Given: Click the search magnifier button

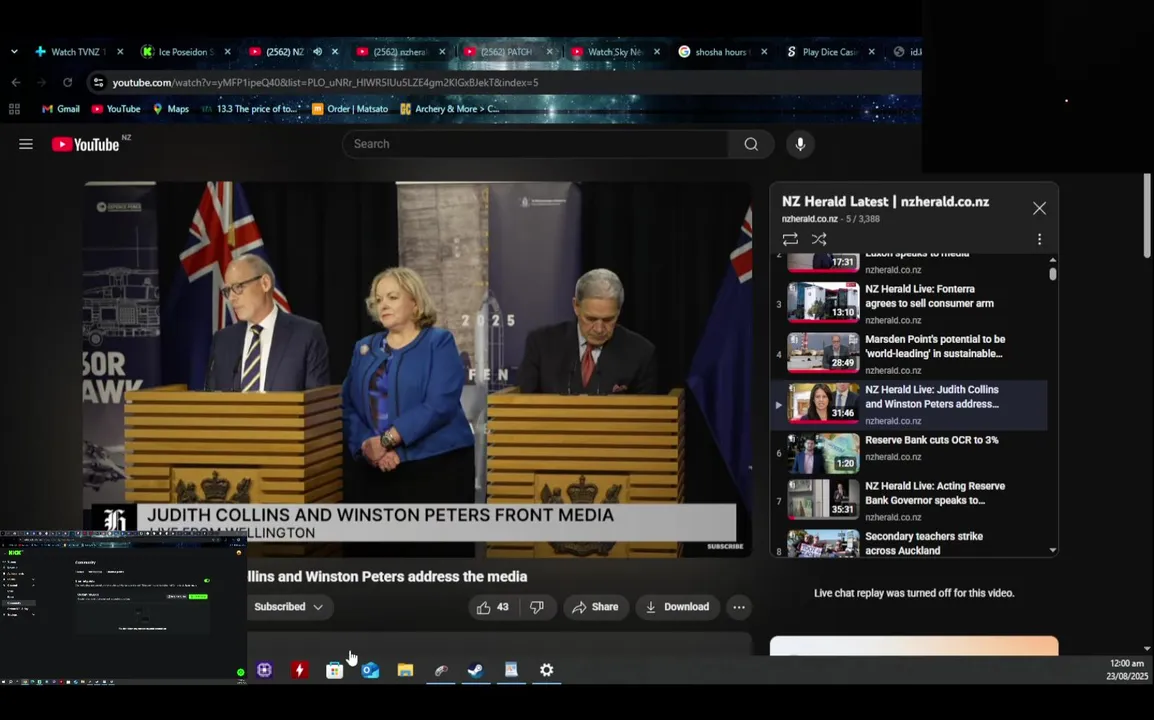Looking at the screenshot, I should 751,144.
